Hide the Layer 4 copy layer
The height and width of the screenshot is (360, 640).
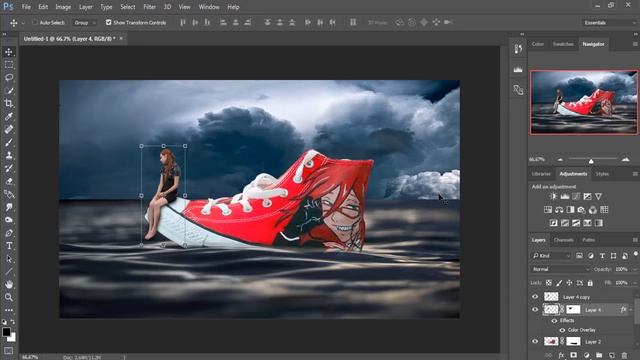[535, 297]
